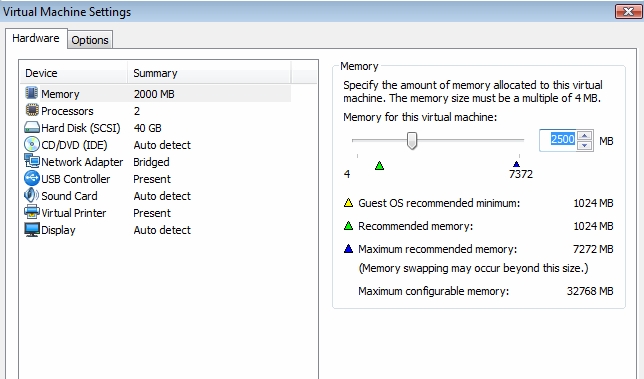Image resolution: width=644 pixels, height=379 pixels.
Task: Click blue triangle beside Maximum recommended memory
Action: coord(348,248)
